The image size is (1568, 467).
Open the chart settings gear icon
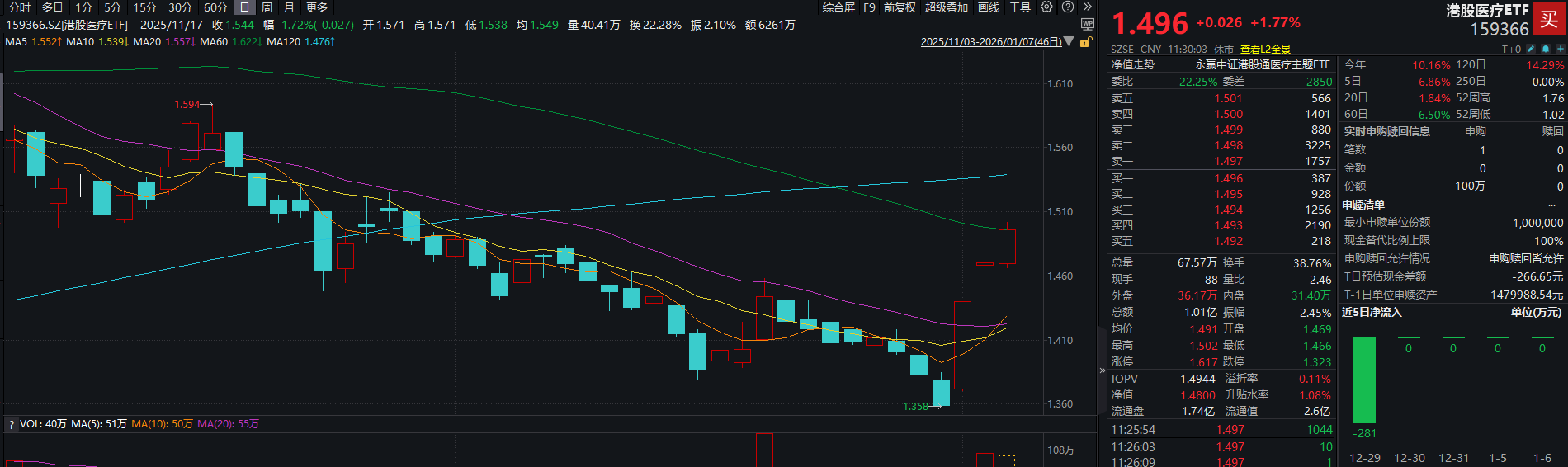(1046, 7)
